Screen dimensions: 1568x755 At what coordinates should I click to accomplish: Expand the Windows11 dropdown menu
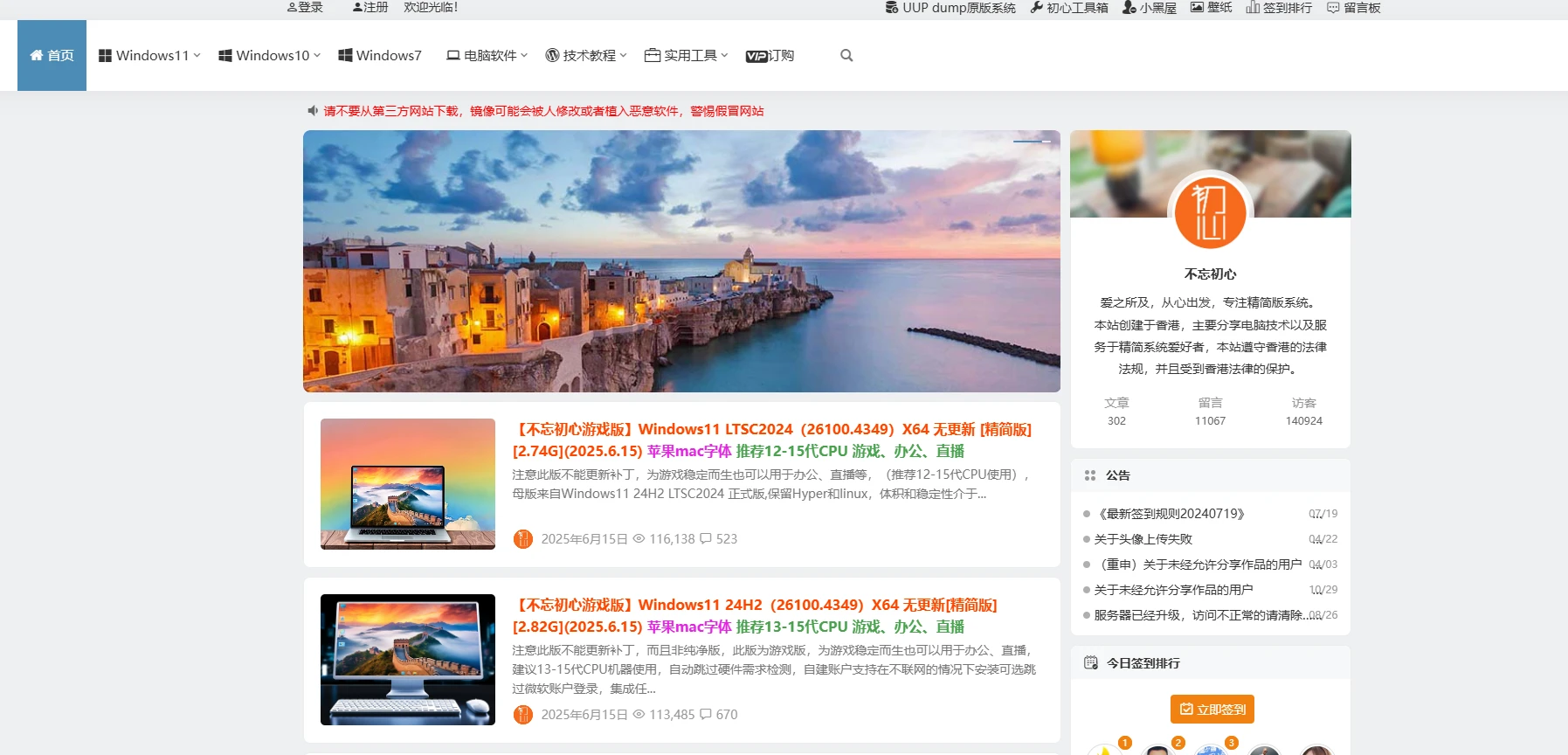149,55
